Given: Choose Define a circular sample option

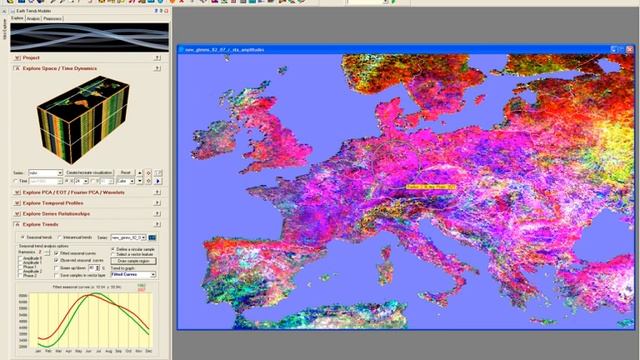Looking at the screenshot, I should point(113,249).
